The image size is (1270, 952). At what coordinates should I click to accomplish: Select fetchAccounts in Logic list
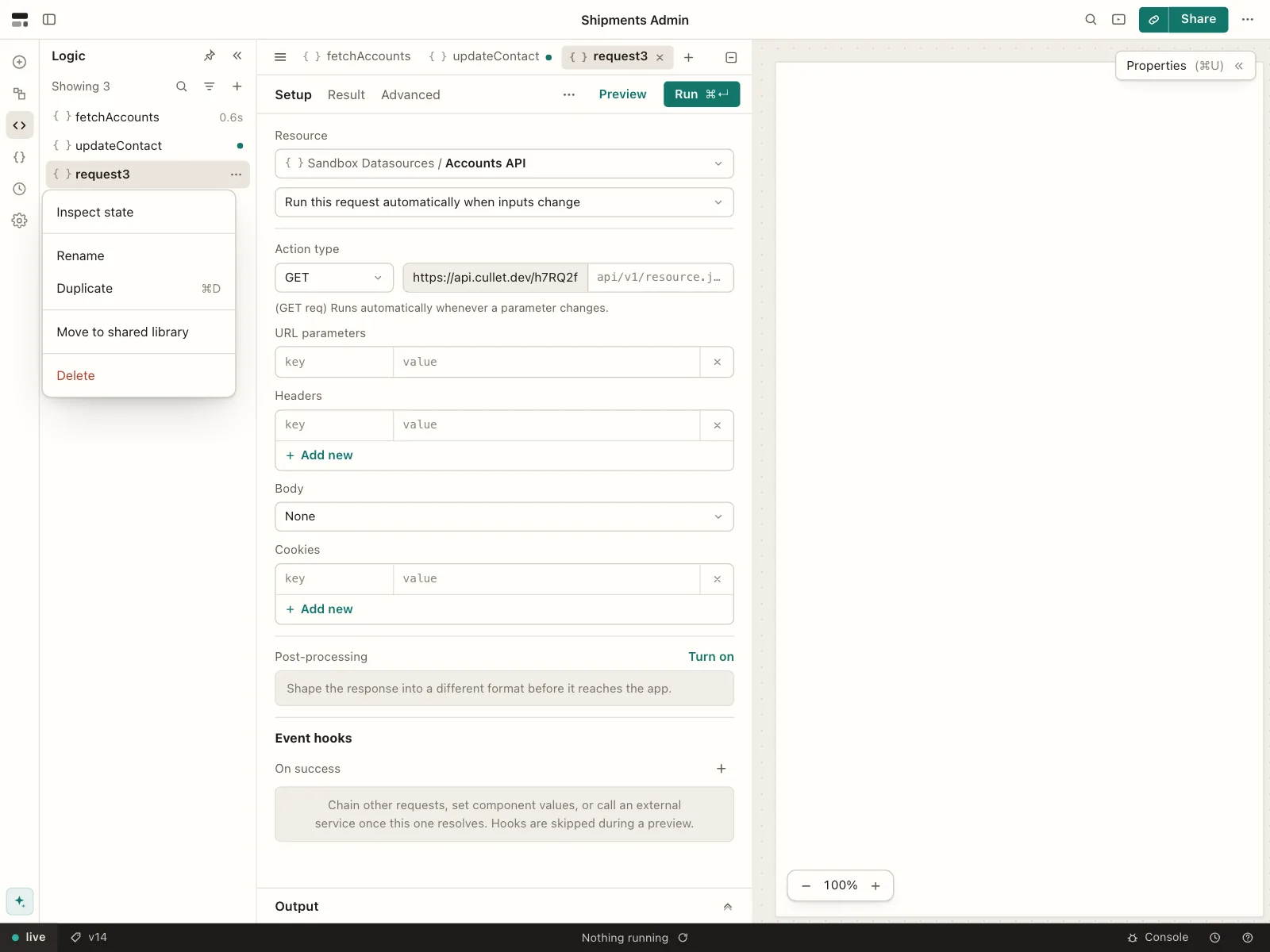point(148,117)
